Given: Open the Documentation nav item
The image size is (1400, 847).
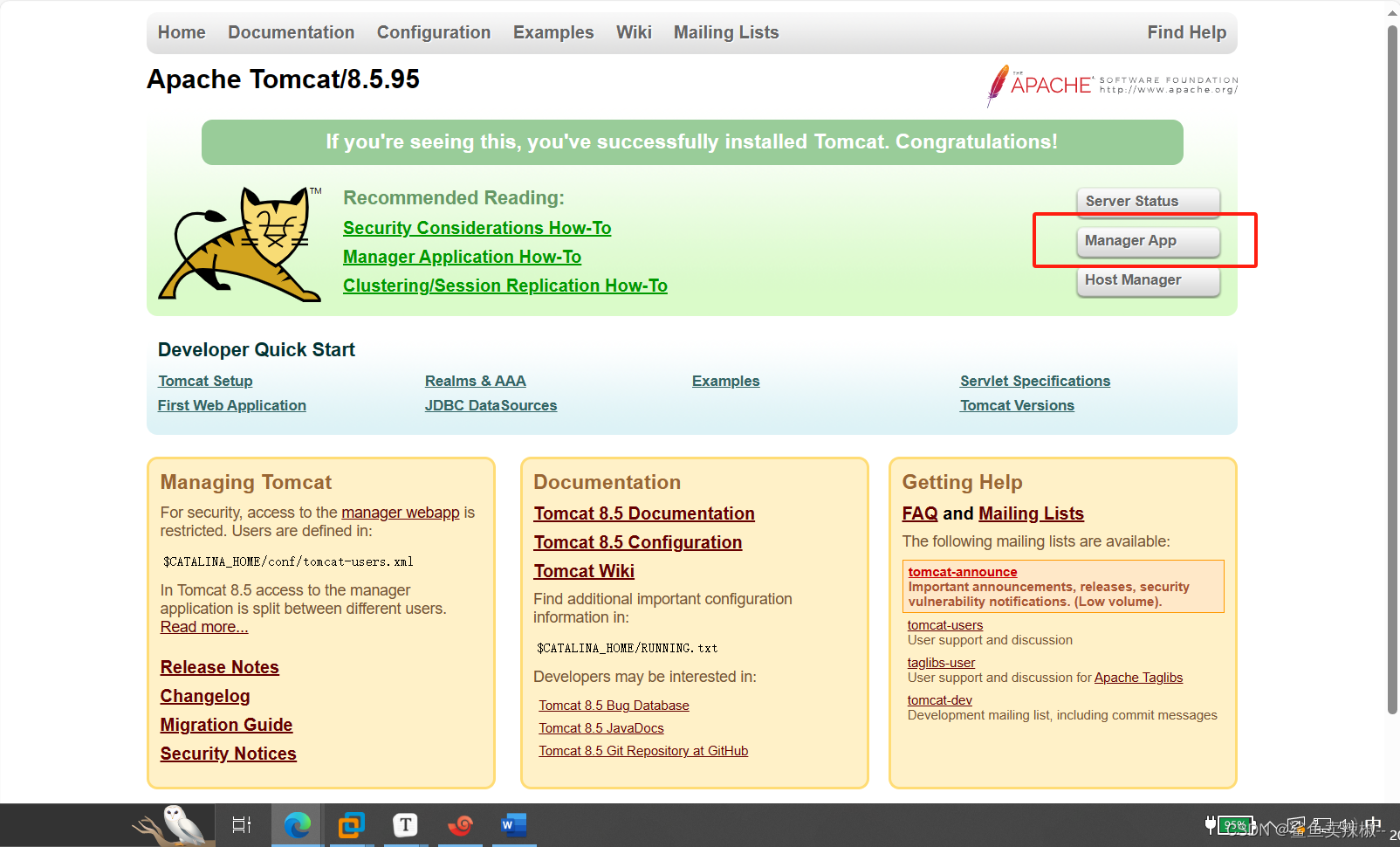Looking at the screenshot, I should pos(292,32).
